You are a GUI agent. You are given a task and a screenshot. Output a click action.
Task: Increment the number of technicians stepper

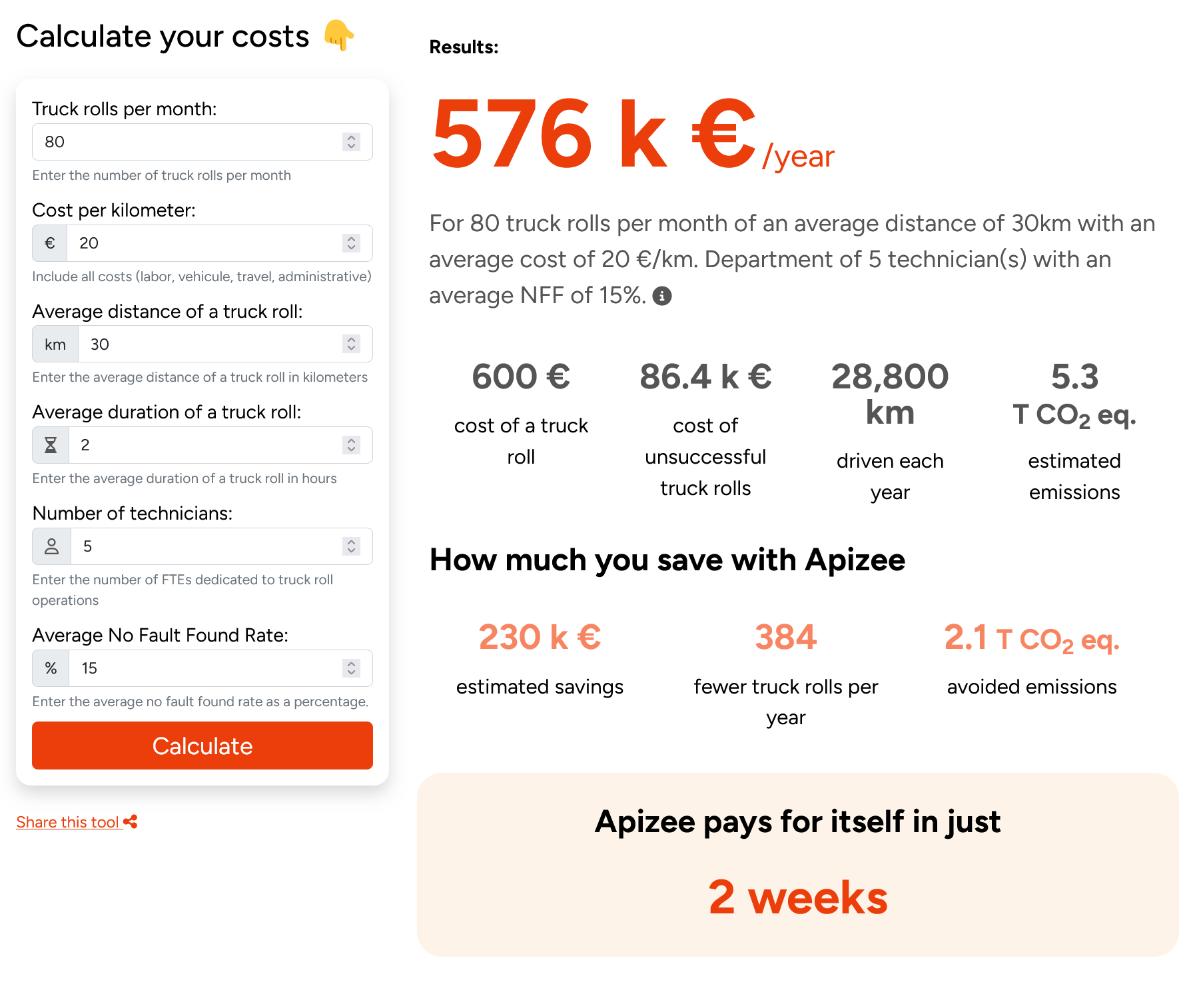(x=350, y=542)
